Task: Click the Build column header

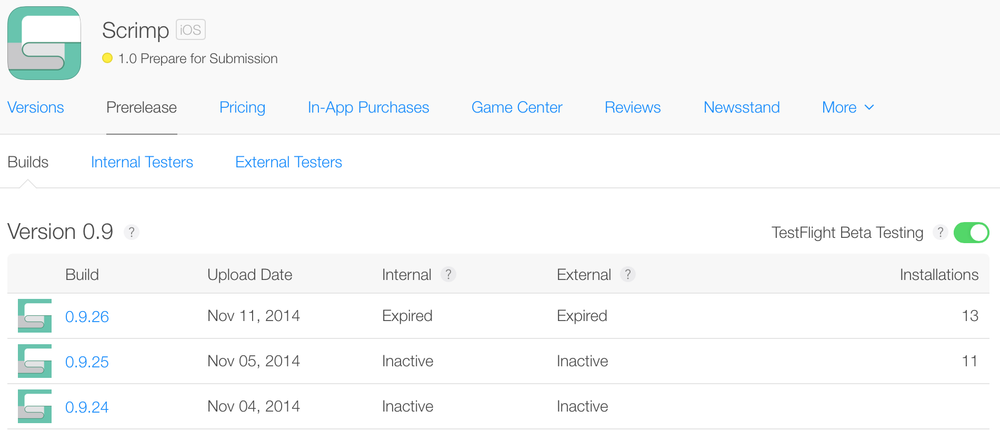Action: click(x=82, y=275)
